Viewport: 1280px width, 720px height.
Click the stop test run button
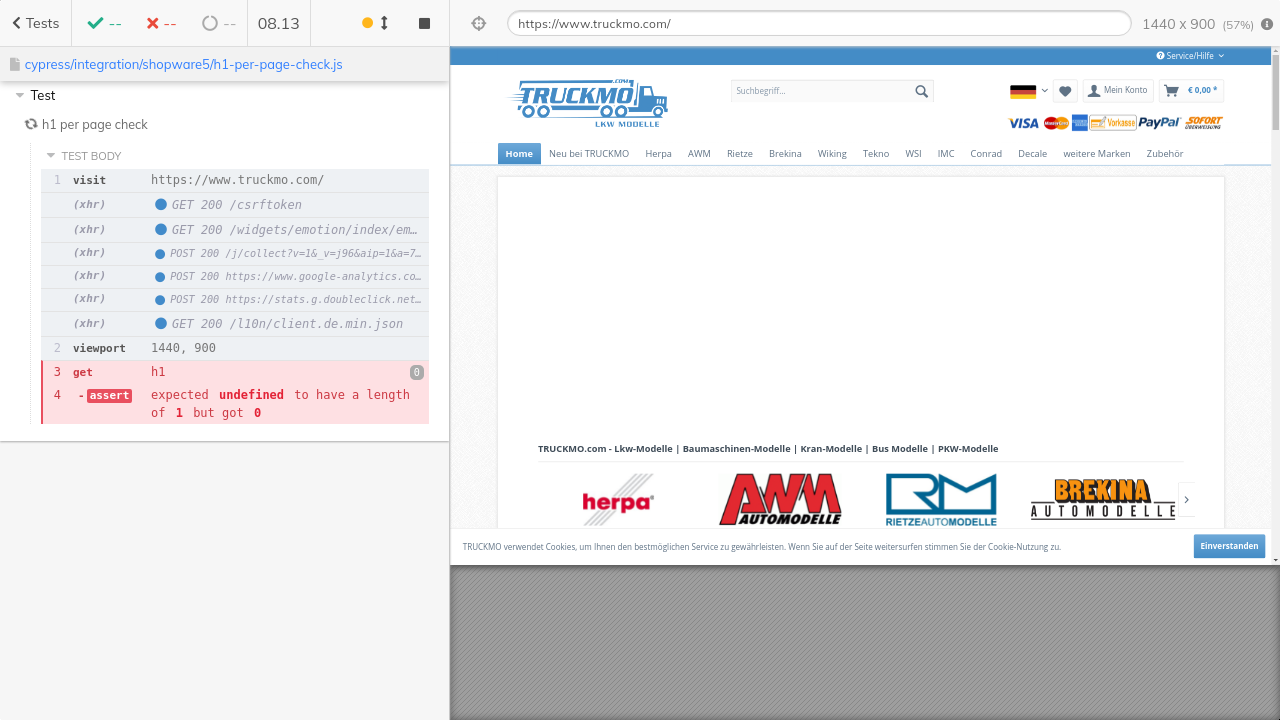coord(424,23)
